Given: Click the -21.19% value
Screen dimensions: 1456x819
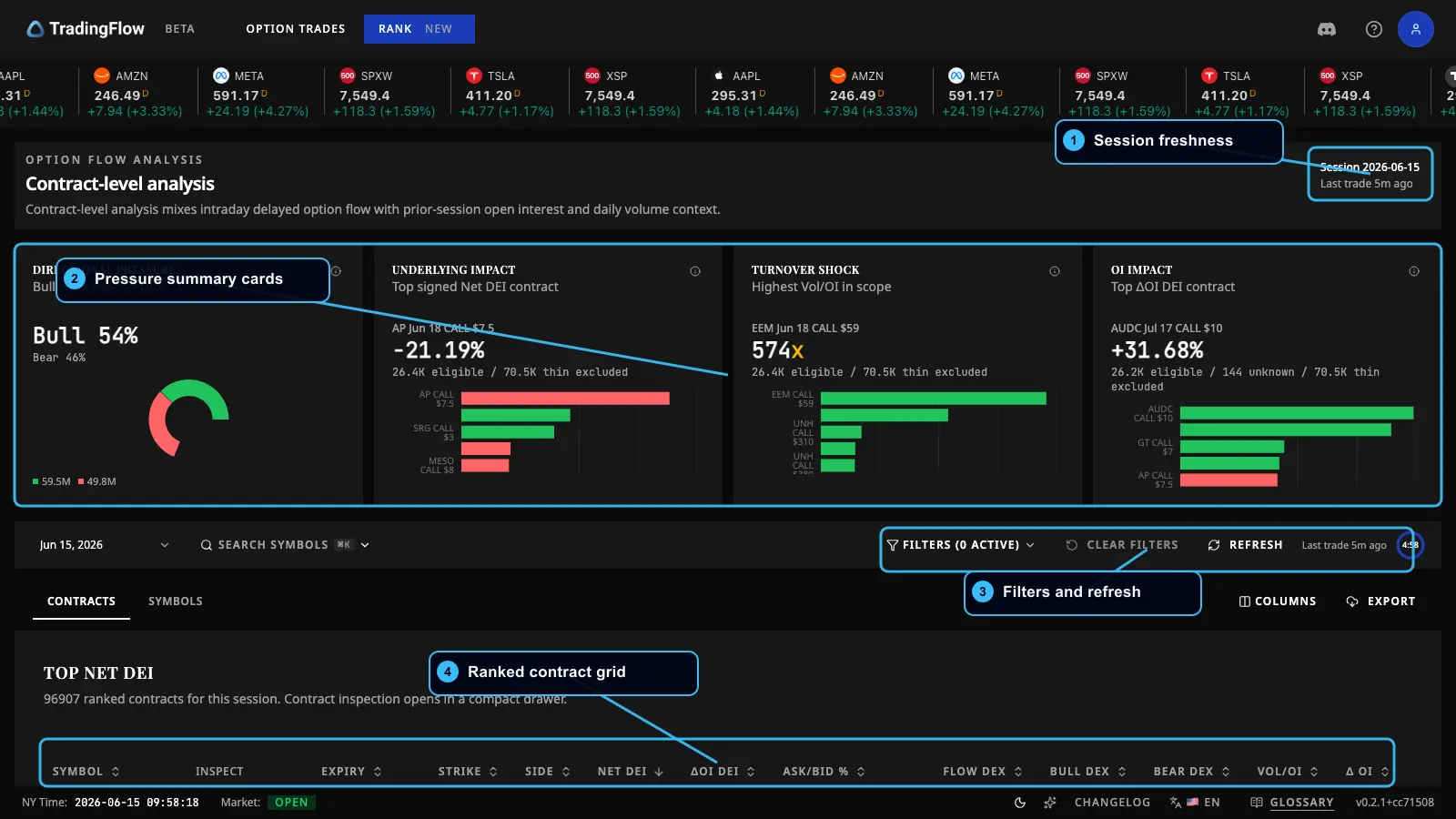Looking at the screenshot, I should coord(439,350).
